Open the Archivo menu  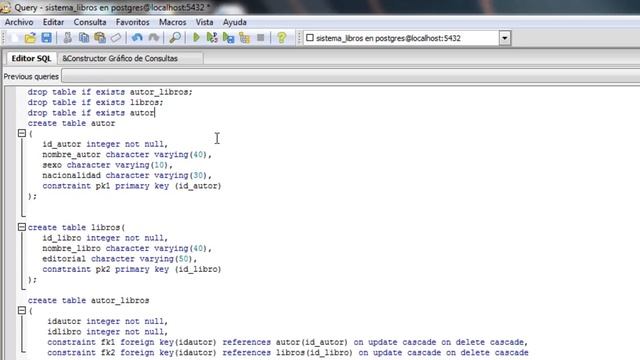(x=19, y=22)
